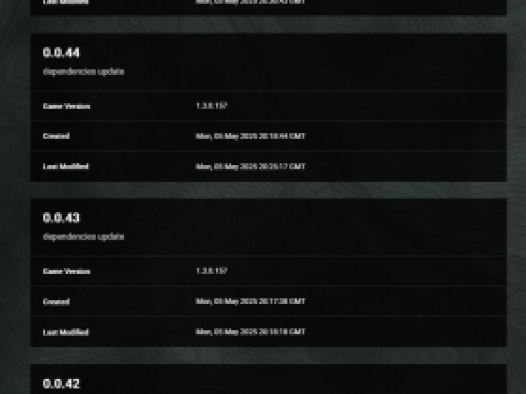526x394 pixels.
Task: Click the Game Version value in 0.0.43 card
Action: 212,271
